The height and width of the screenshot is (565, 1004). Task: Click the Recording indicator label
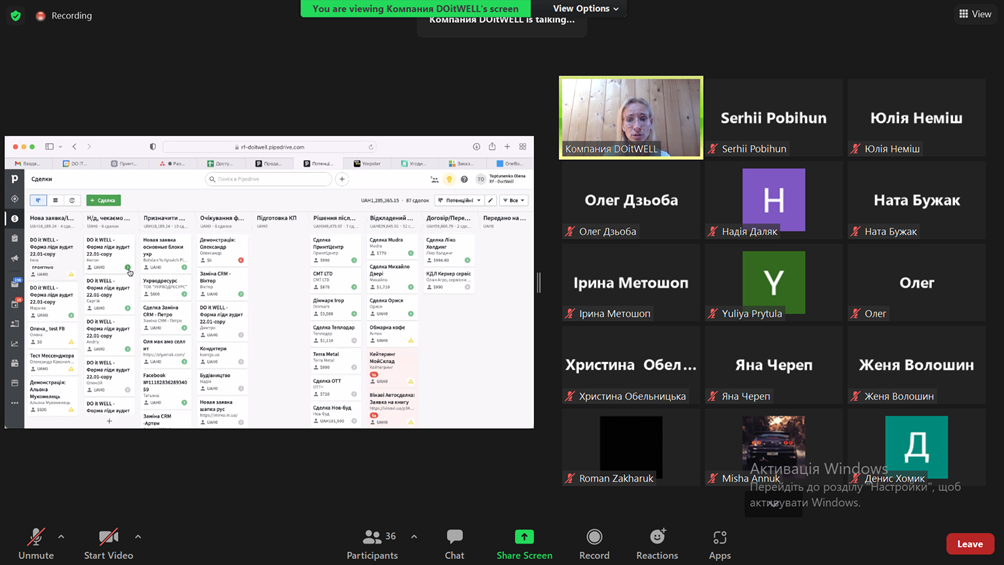70,16
